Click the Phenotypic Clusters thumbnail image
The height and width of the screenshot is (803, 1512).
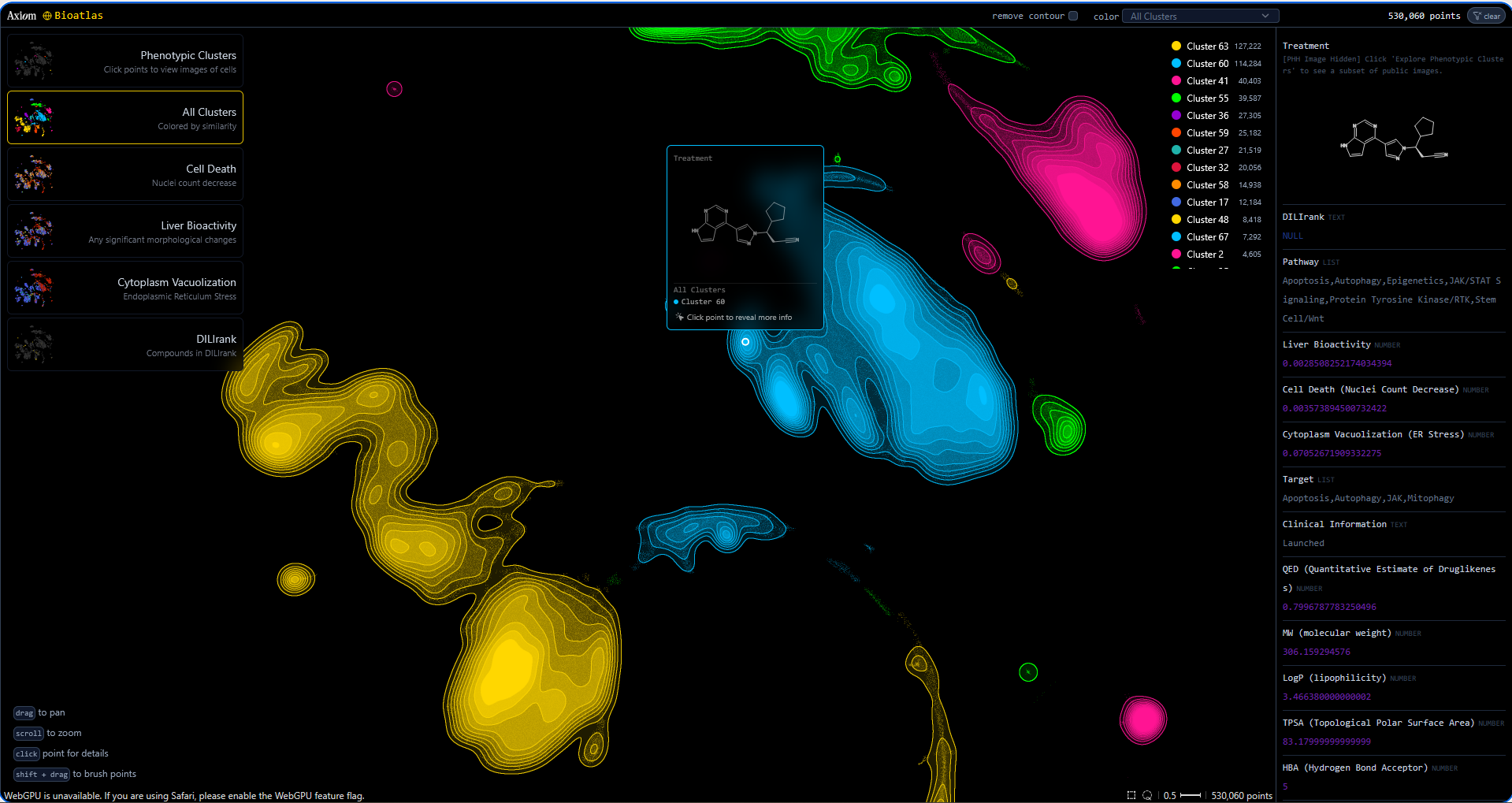tap(33, 61)
